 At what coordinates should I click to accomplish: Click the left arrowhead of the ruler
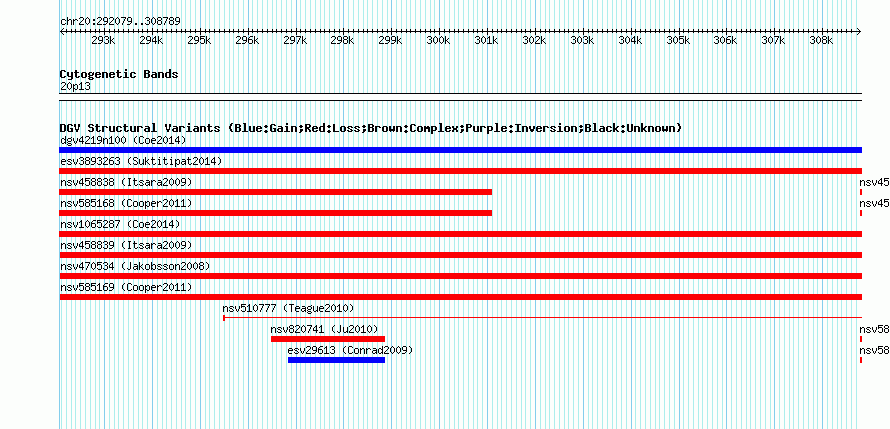(62, 31)
